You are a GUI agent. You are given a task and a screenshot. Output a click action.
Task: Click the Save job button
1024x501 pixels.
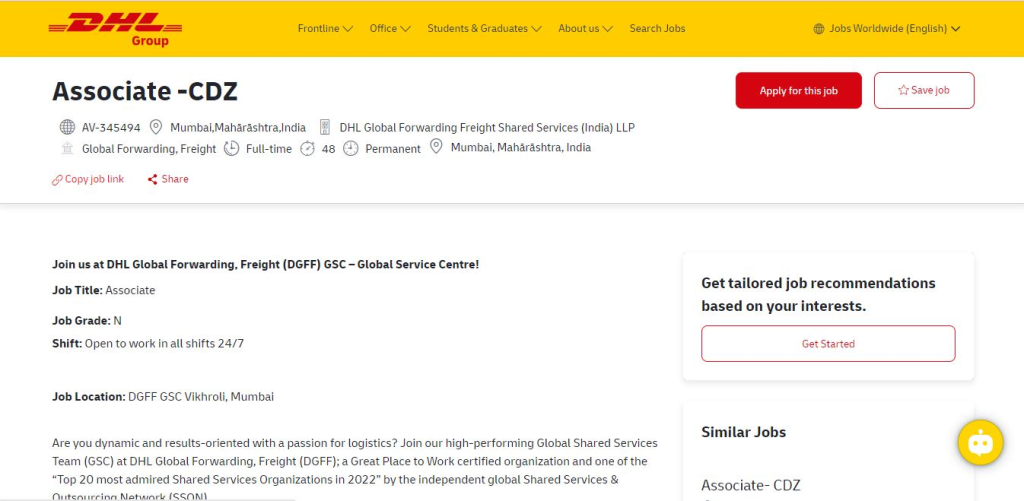(924, 90)
